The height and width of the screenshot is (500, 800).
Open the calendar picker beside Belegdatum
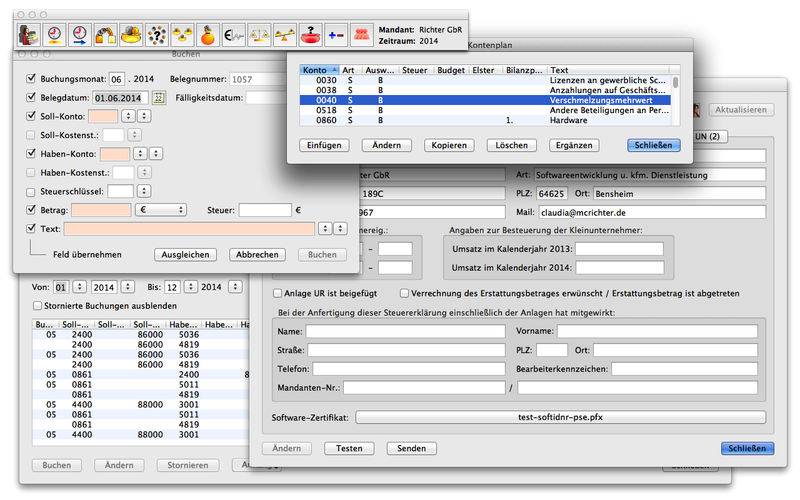[x=158, y=98]
